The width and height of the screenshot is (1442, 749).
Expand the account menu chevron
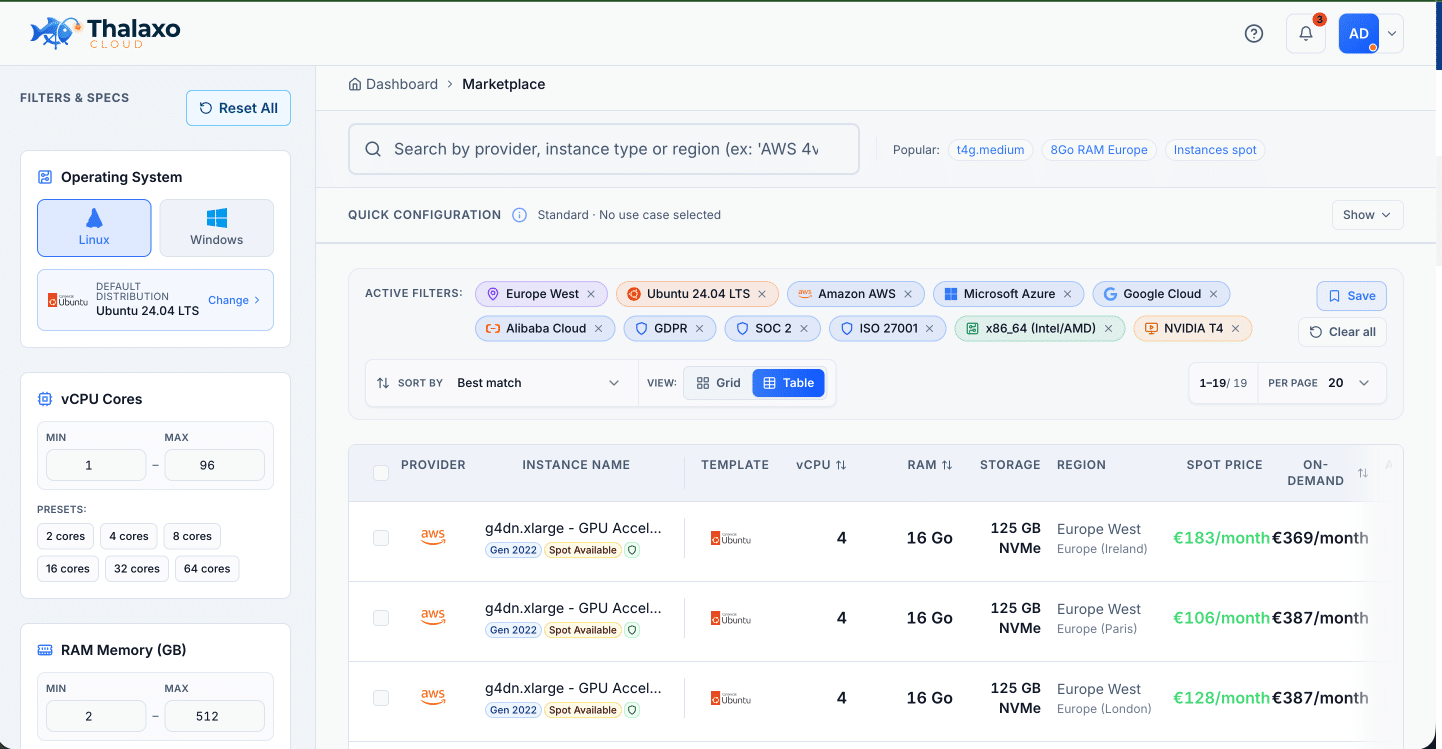tap(1392, 33)
